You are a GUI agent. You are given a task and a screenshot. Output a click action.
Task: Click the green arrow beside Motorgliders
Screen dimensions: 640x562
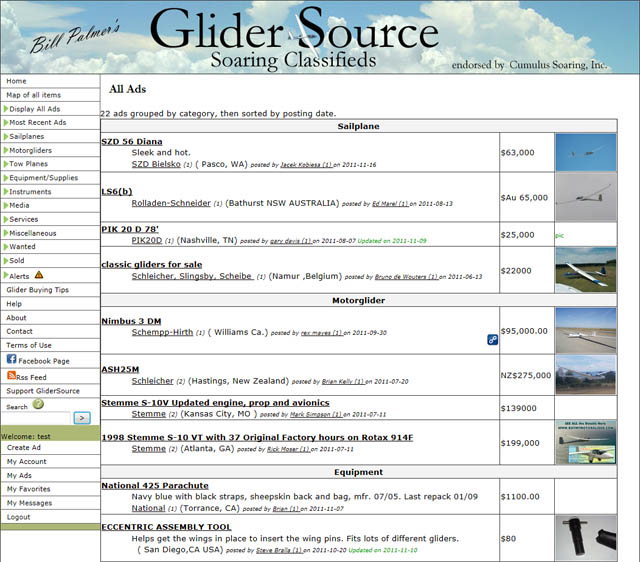(x=6, y=150)
